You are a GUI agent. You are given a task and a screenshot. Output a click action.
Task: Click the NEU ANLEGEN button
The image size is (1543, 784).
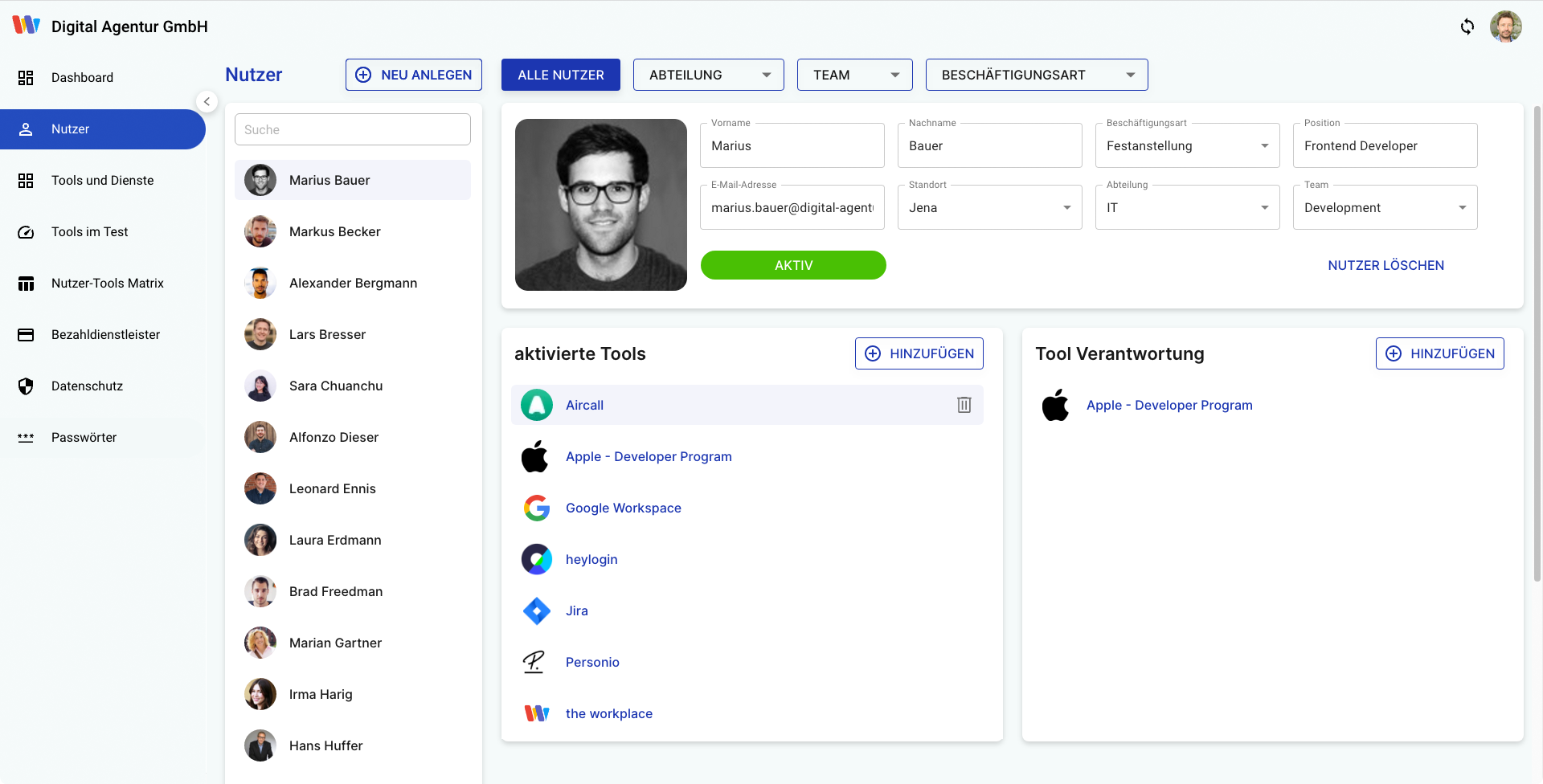(413, 75)
